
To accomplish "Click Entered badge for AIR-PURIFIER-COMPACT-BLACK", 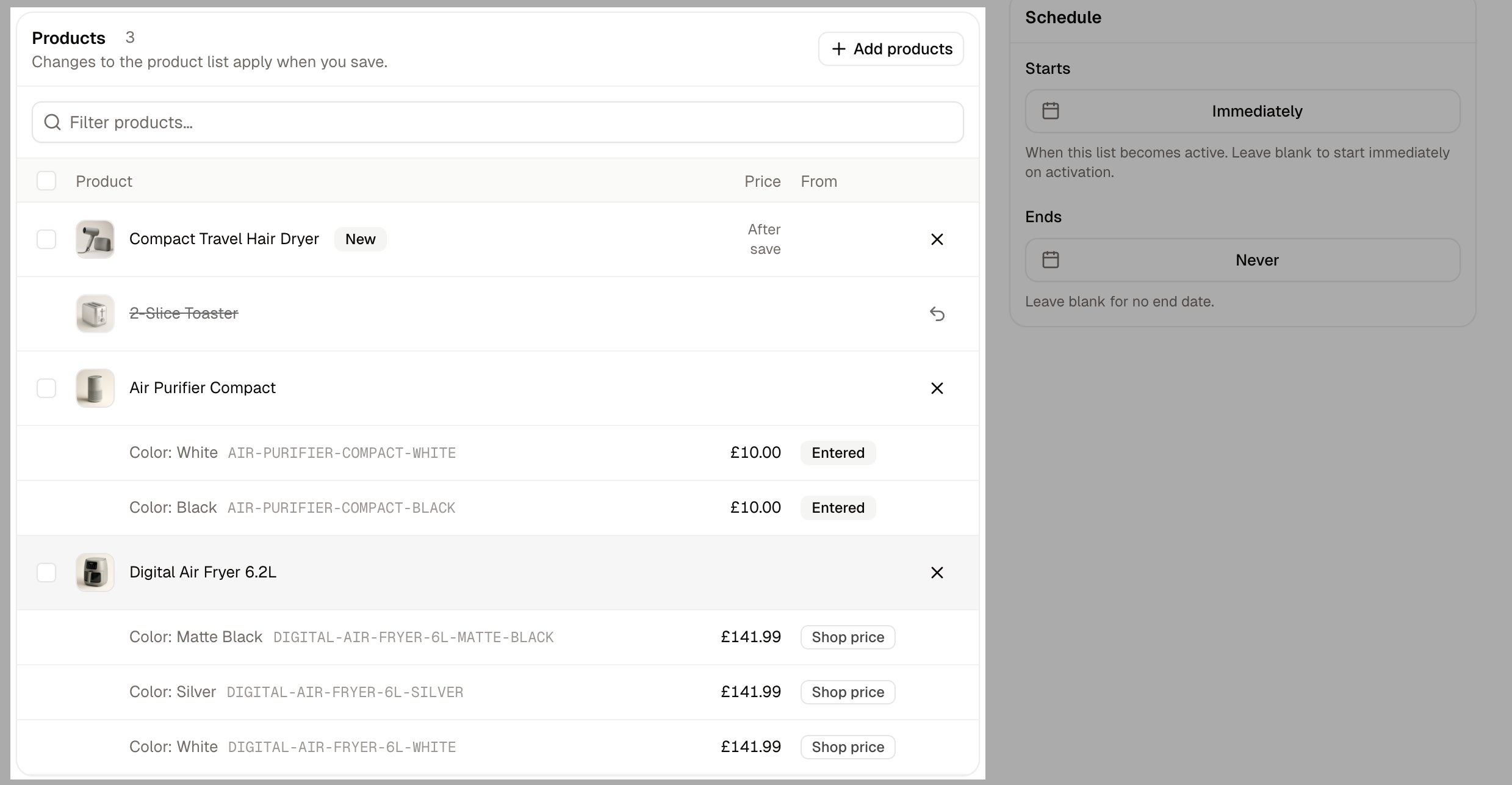I will point(838,508).
